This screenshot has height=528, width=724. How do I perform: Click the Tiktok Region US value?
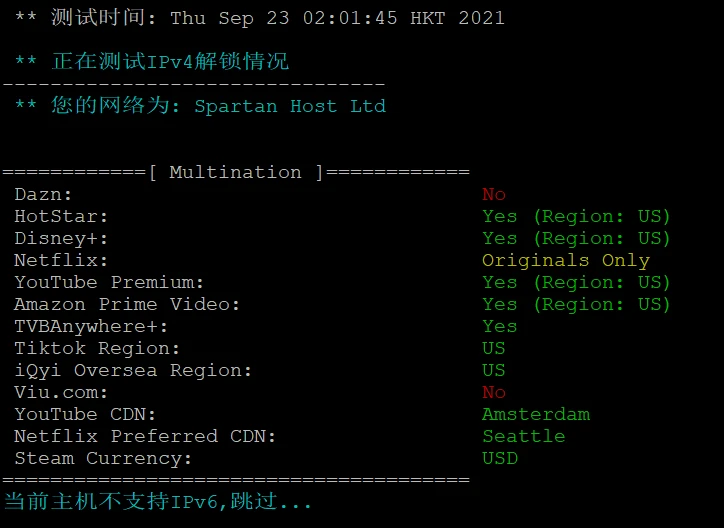pyautogui.click(x=494, y=348)
